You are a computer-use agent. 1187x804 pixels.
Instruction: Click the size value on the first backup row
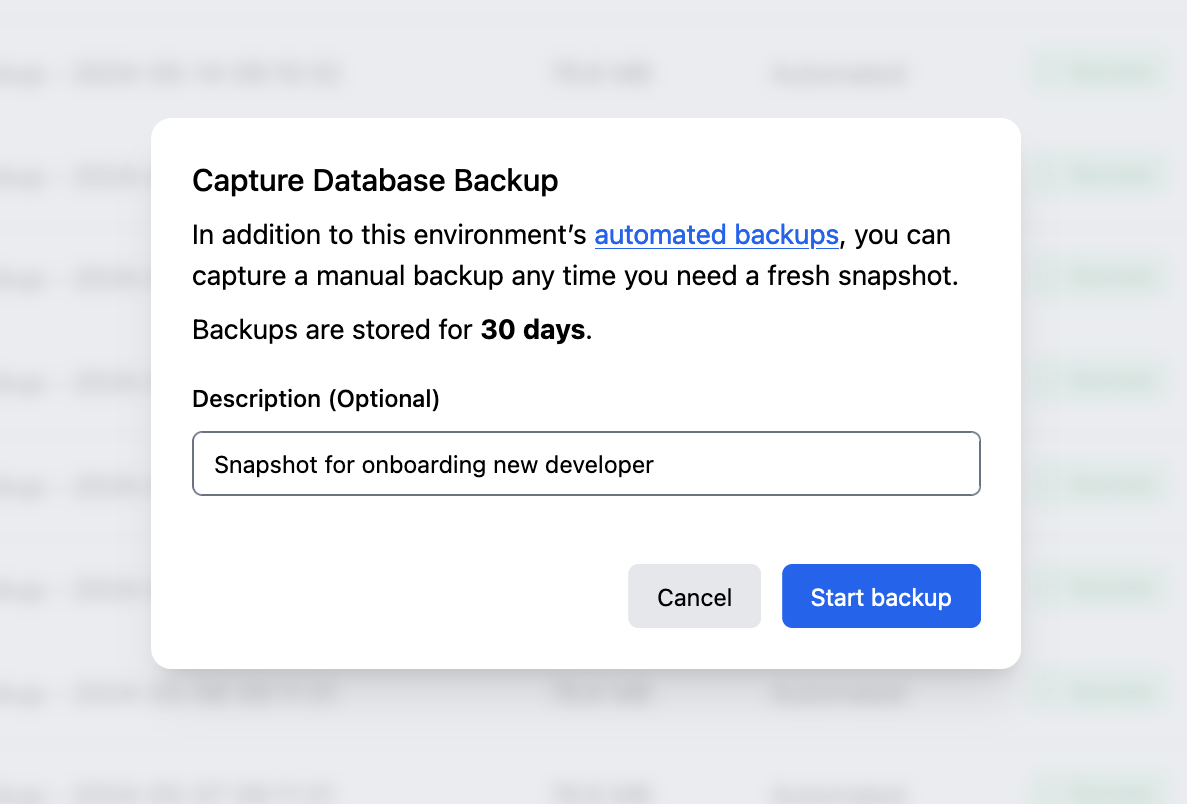[602, 73]
